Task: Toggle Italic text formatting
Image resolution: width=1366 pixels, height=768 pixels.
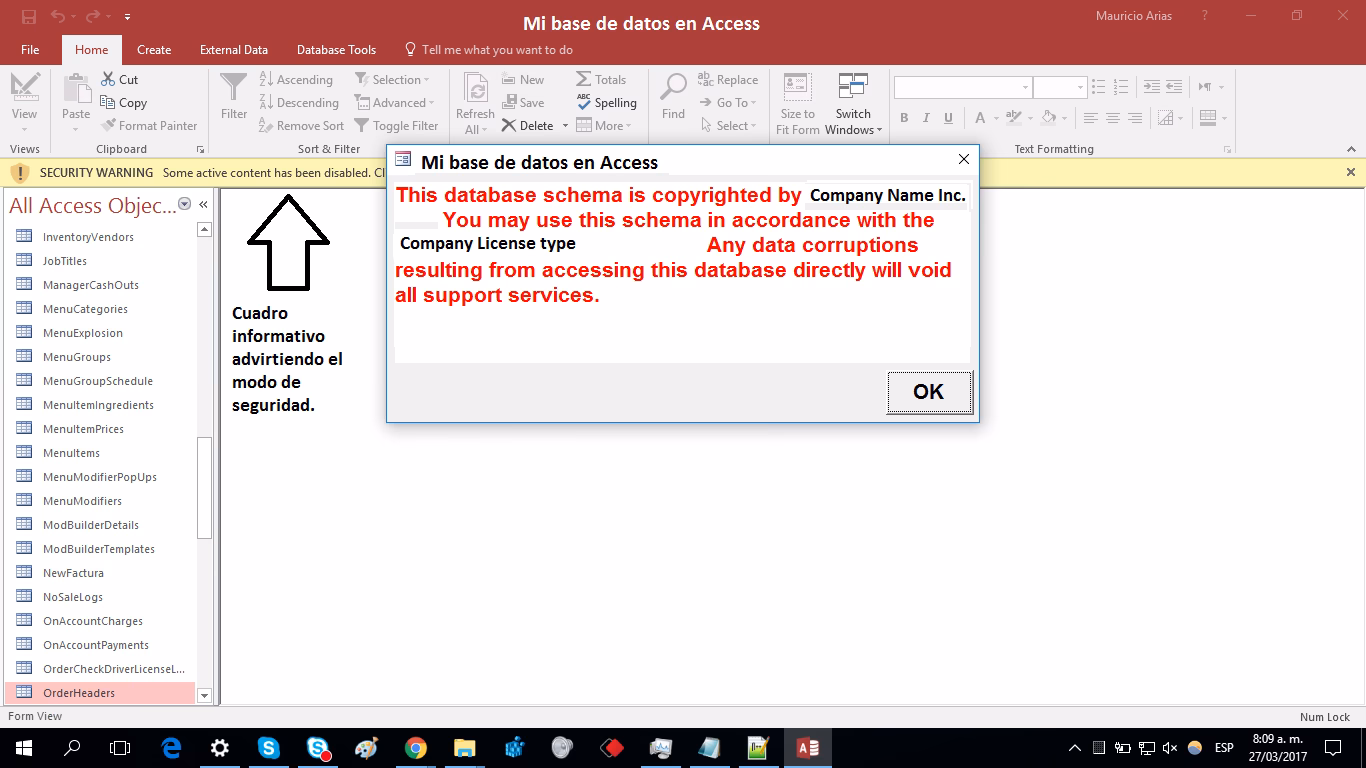Action: 926,118
